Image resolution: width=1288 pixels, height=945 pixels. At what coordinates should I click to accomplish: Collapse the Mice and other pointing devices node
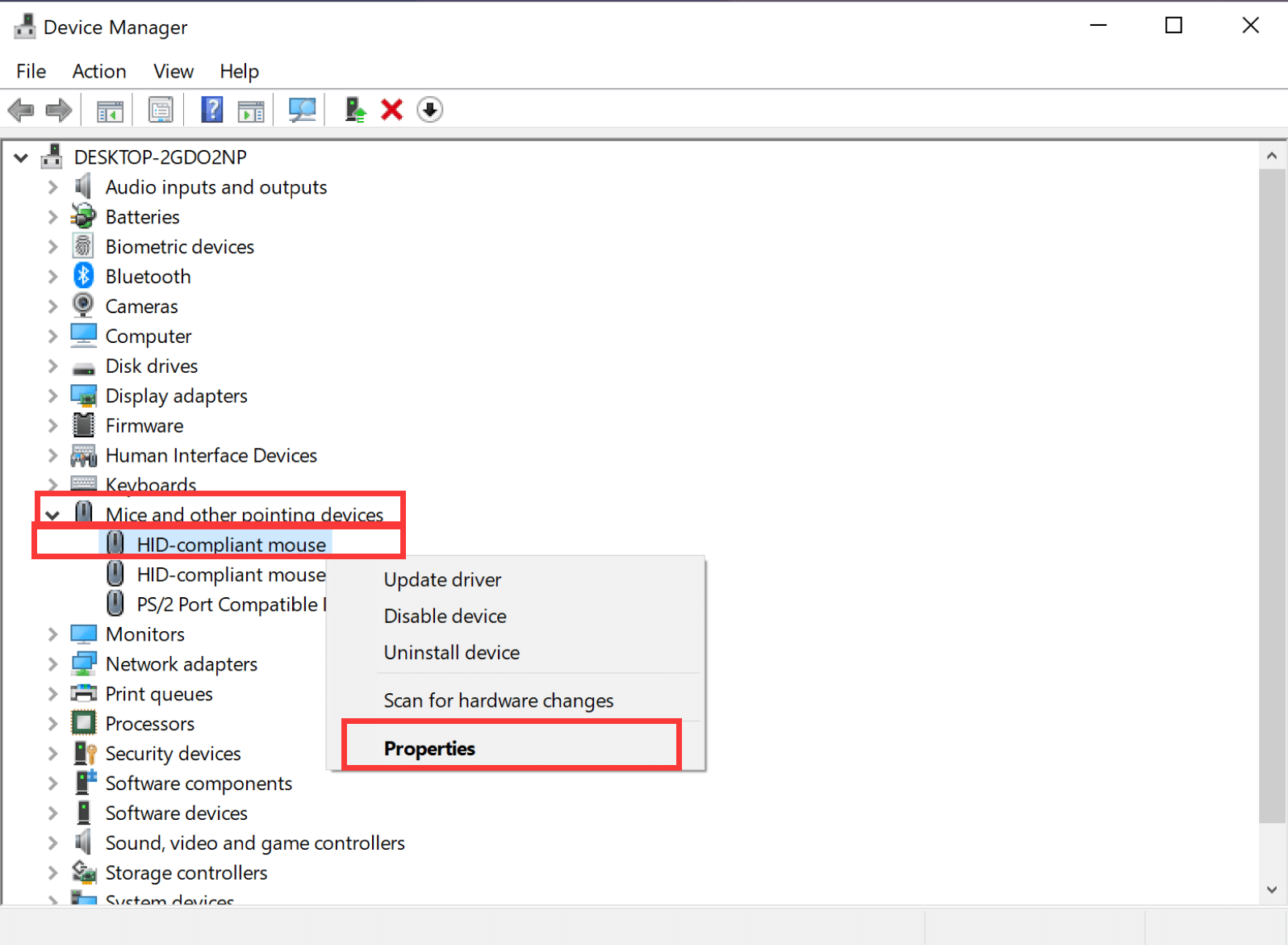point(52,515)
